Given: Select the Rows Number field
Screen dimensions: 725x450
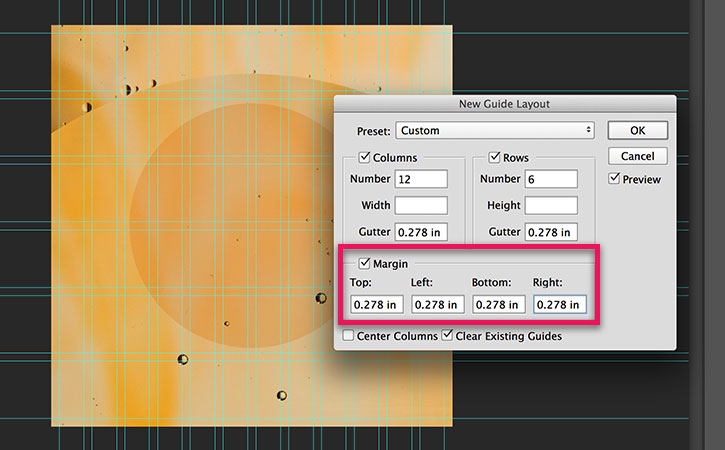Looking at the screenshot, I should 551,179.
